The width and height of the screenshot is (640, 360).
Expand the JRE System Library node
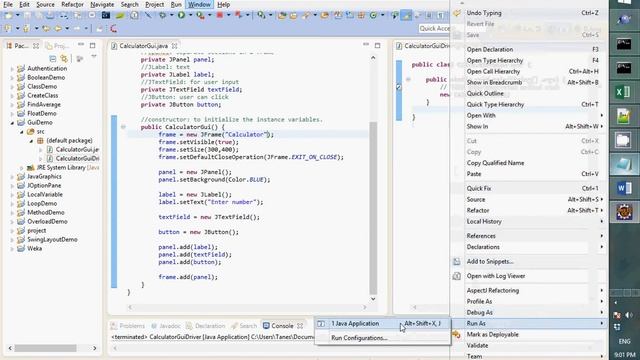(x=22, y=168)
